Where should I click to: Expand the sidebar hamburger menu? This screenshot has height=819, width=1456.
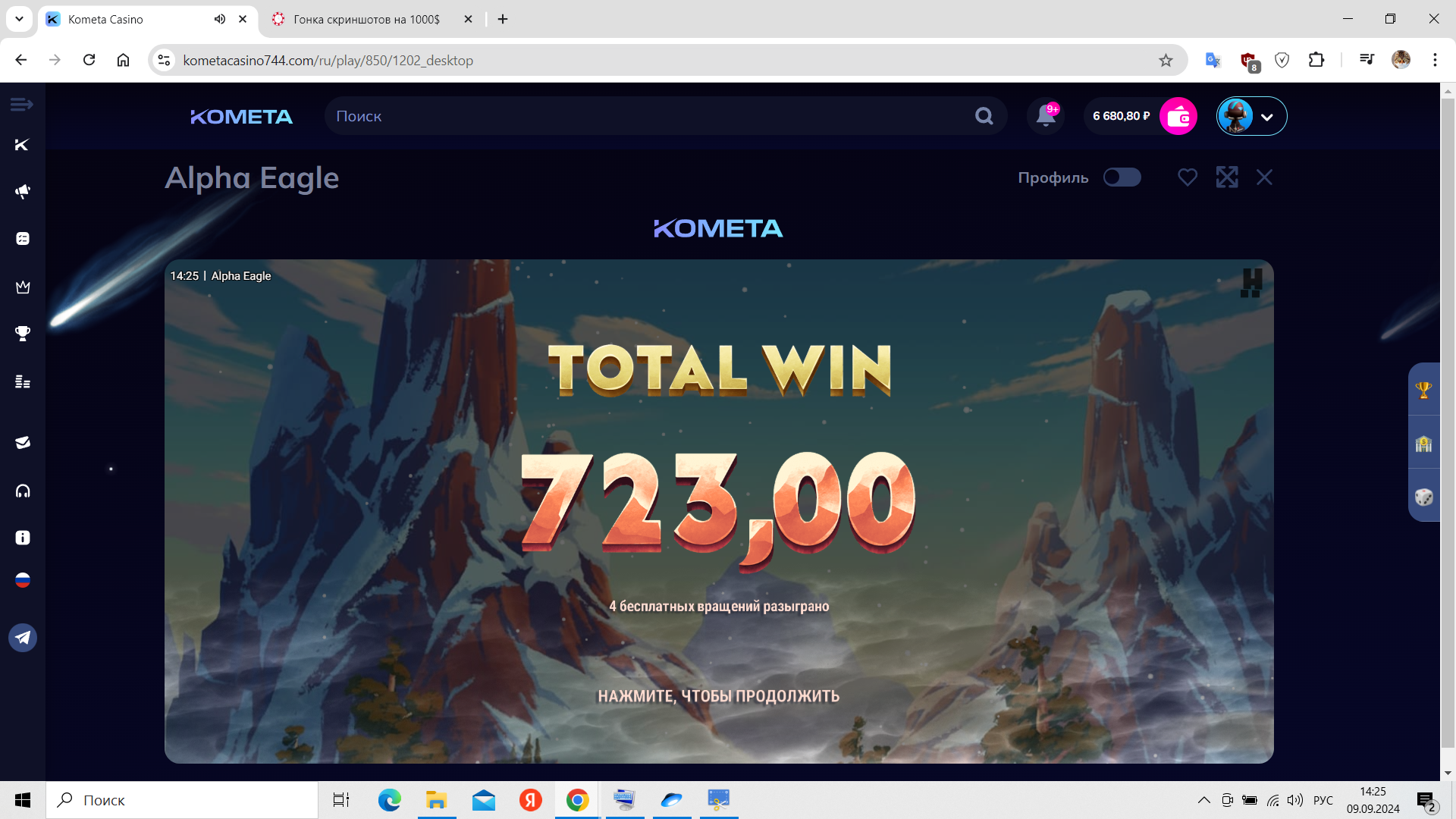click(x=22, y=104)
